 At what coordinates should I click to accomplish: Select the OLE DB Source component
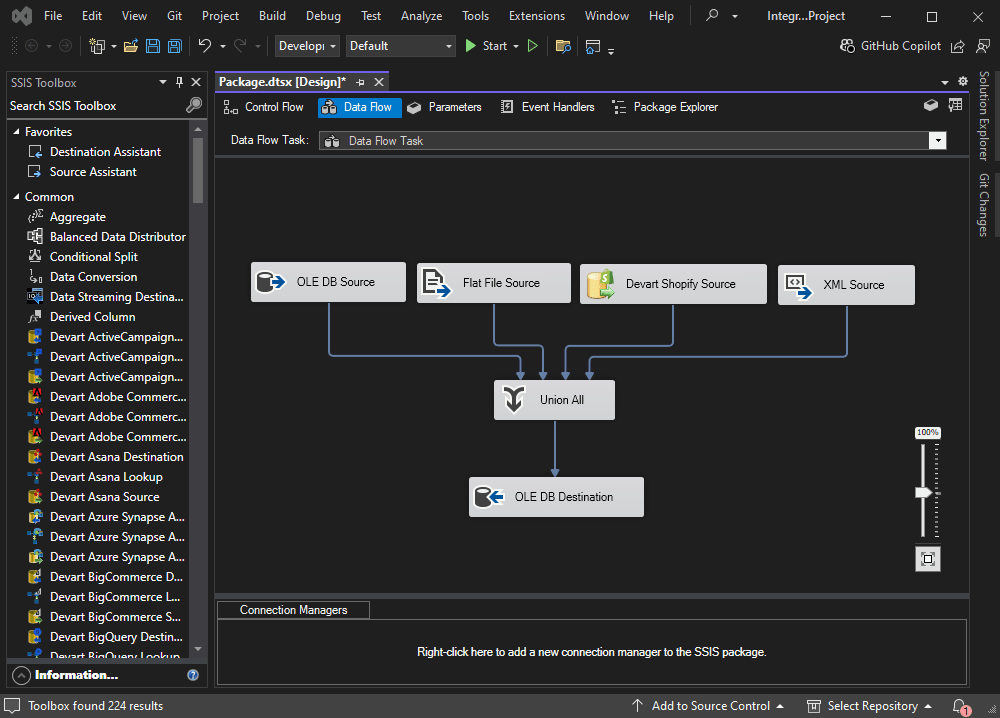click(x=328, y=282)
